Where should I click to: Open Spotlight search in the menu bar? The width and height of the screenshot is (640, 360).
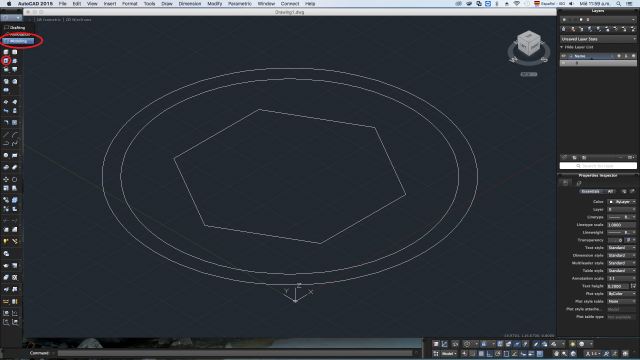[619, 4]
